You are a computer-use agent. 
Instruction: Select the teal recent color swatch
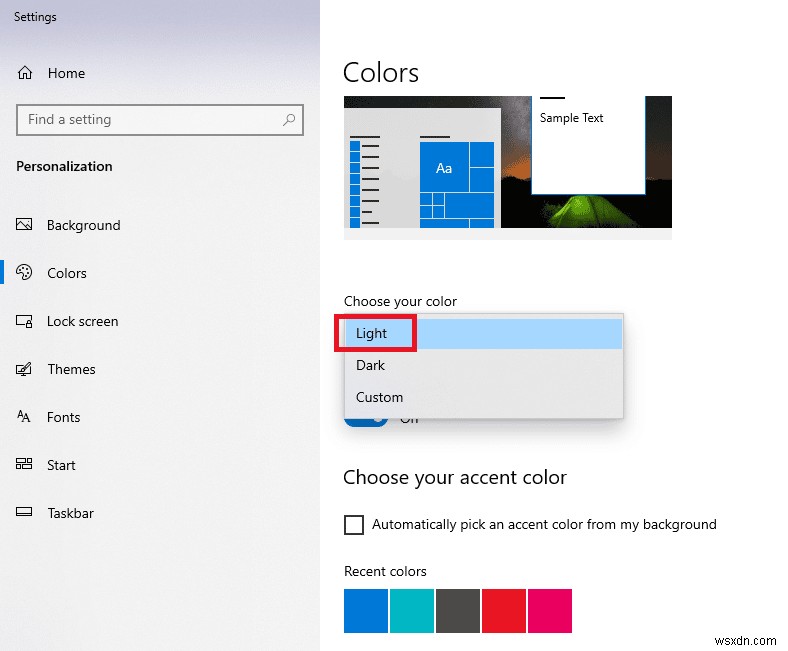[412, 611]
